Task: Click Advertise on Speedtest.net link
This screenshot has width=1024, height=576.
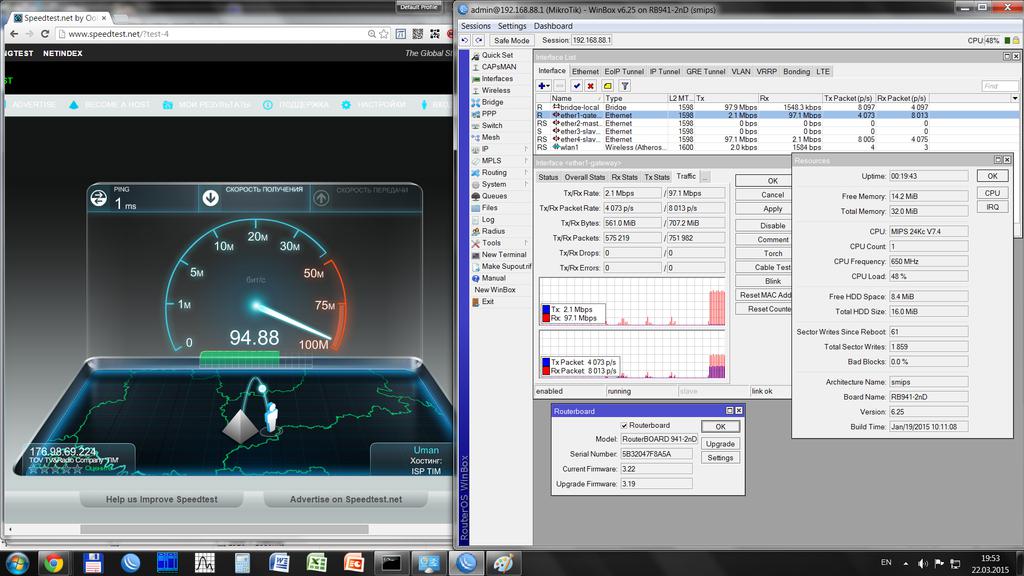Action: pyautogui.click(x=345, y=500)
